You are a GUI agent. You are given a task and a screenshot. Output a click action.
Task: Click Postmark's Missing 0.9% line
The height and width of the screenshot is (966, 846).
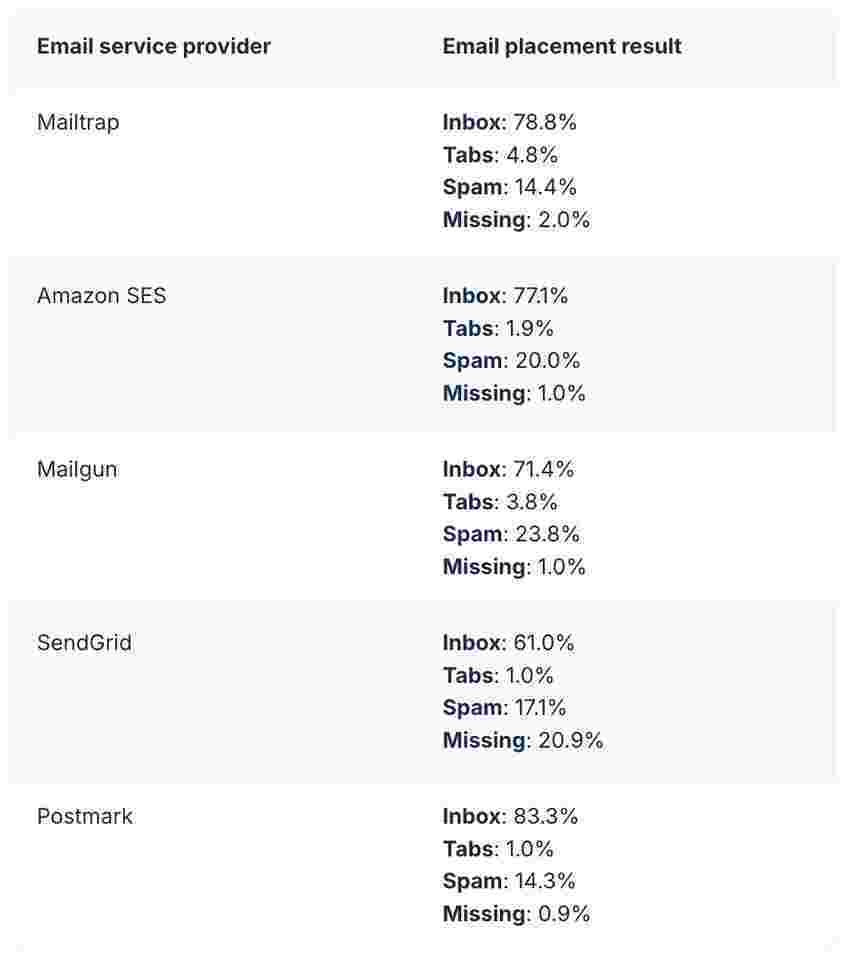click(516, 914)
